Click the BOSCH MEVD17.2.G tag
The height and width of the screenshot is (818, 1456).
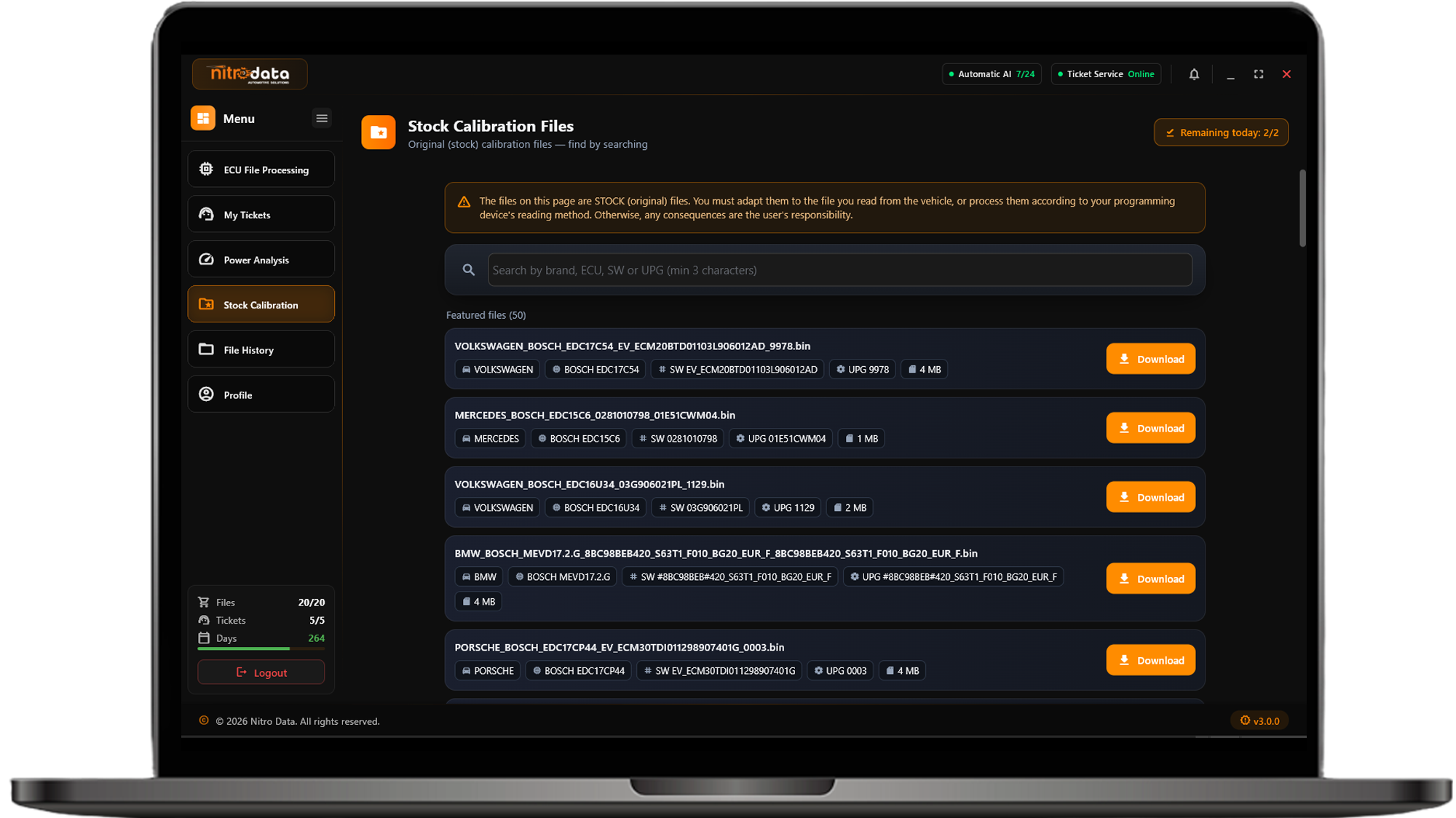click(563, 577)
